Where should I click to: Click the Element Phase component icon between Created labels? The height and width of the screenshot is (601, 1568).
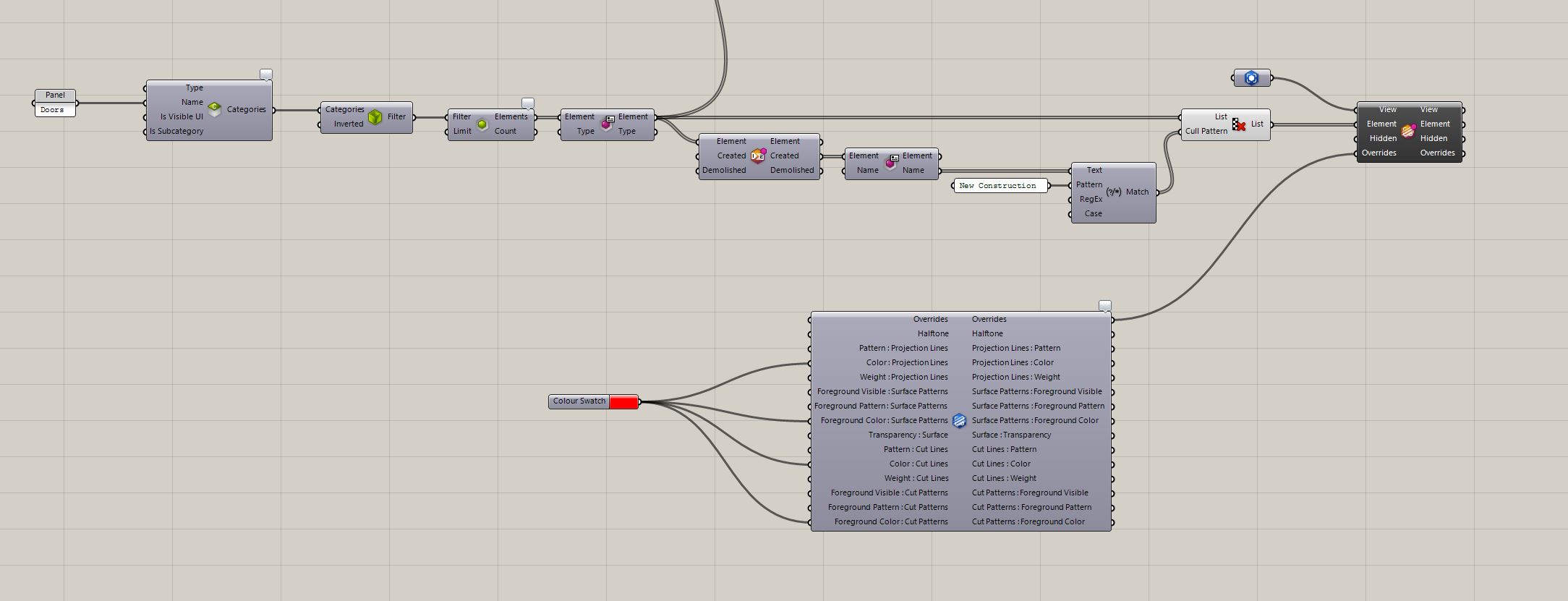758,155
